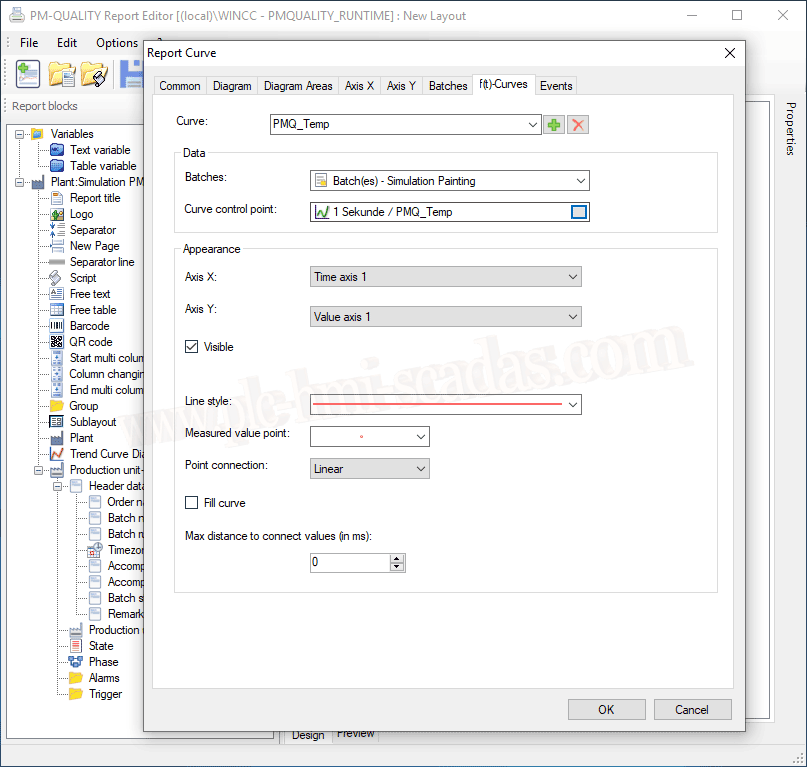This screenshot has height=767, width=807.
Task: Uncheck the Visible checkbox
Action: (192, 347)
